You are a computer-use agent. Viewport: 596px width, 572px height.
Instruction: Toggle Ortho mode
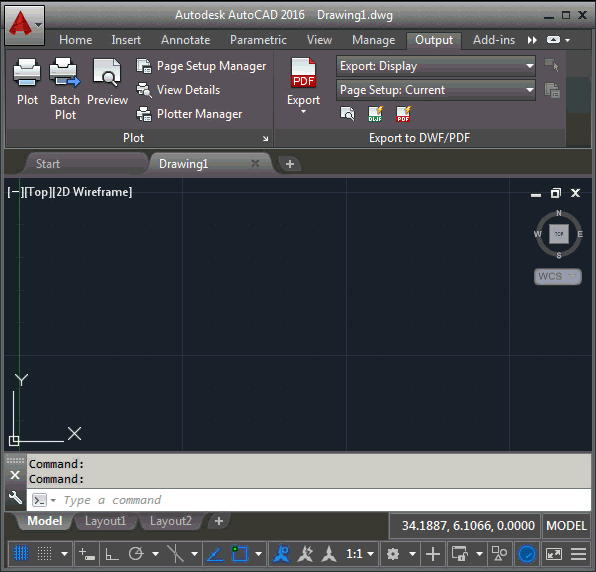click(111, 554)
